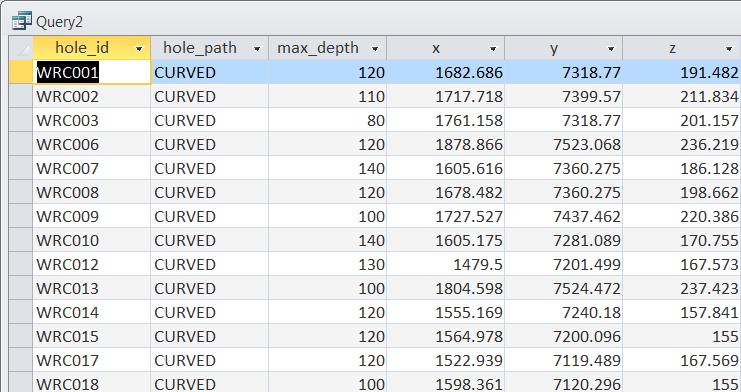Click the y value 7437.462

coord(564,217)
